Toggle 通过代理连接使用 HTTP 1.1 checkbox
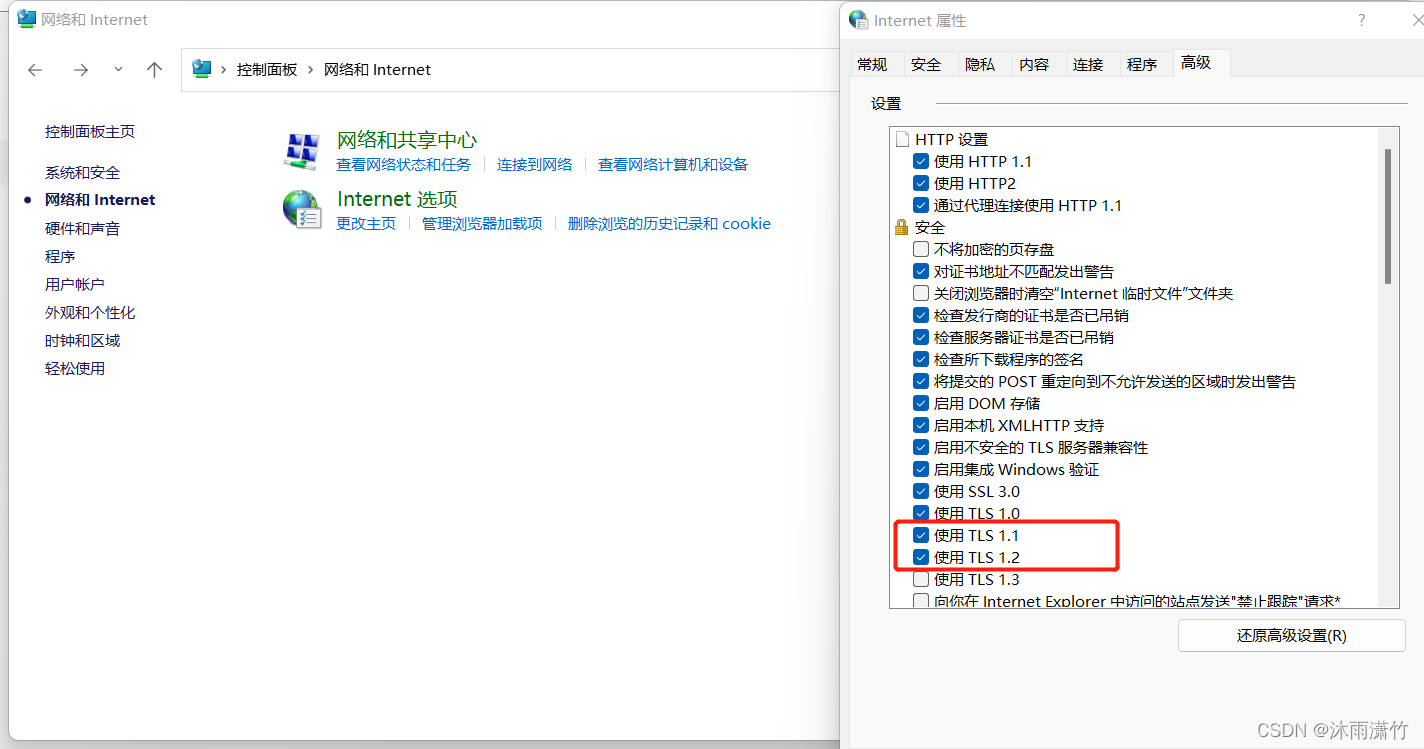1424x749 pixels. tap(921, 205)
